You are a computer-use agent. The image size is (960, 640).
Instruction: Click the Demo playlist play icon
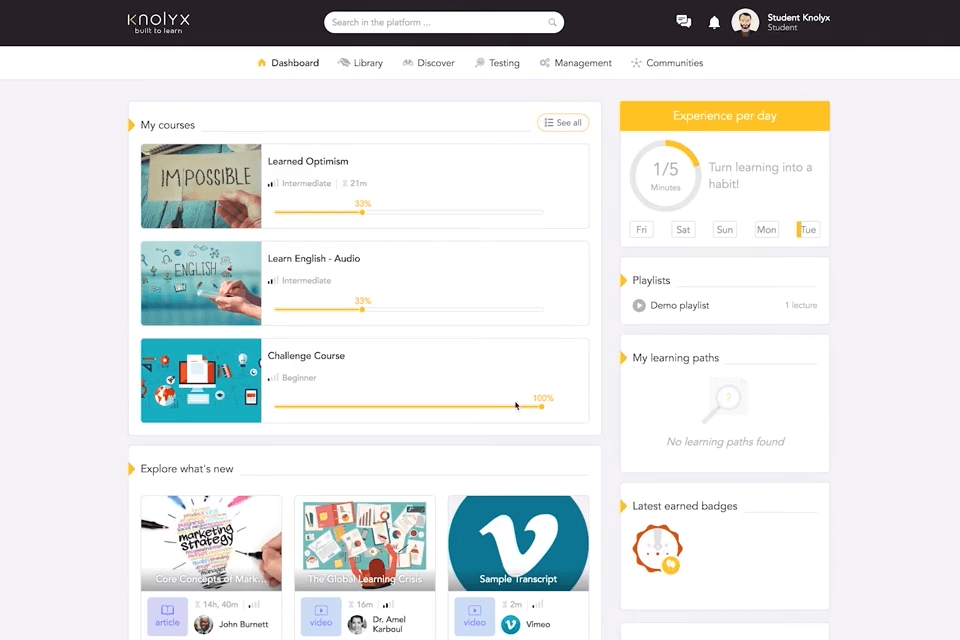[x=639, y=305]
